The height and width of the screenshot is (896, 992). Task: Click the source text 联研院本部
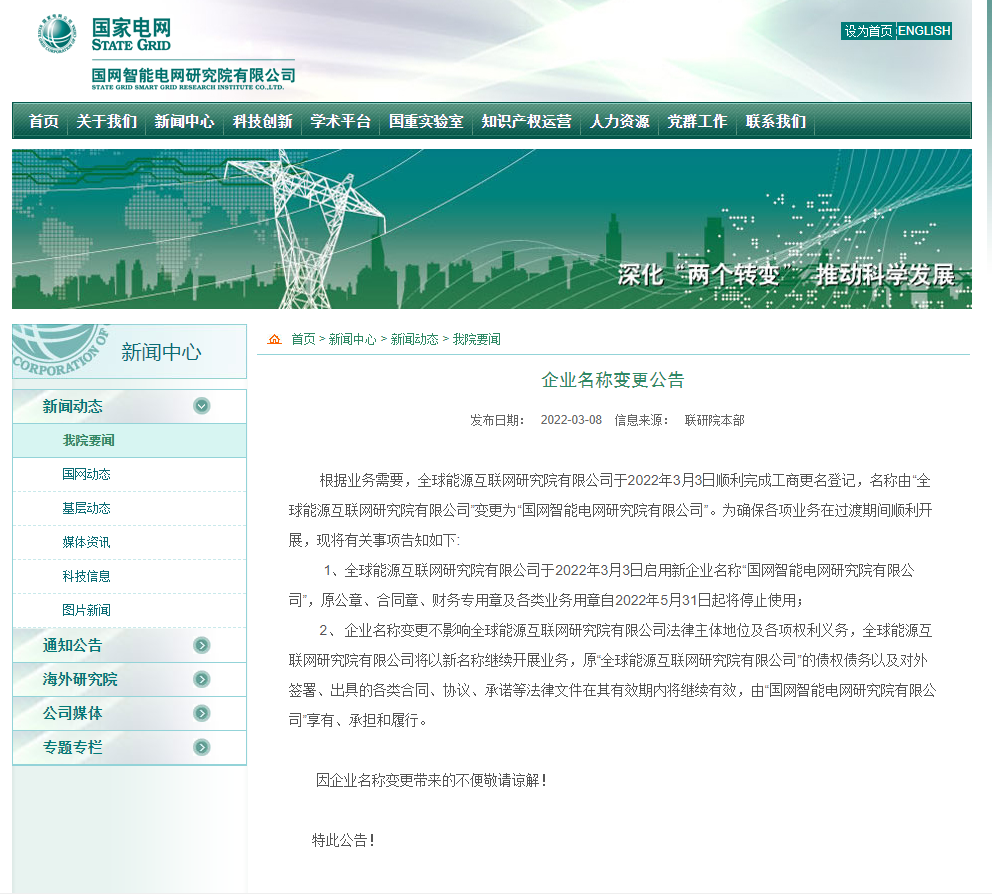tap(714, 420)
